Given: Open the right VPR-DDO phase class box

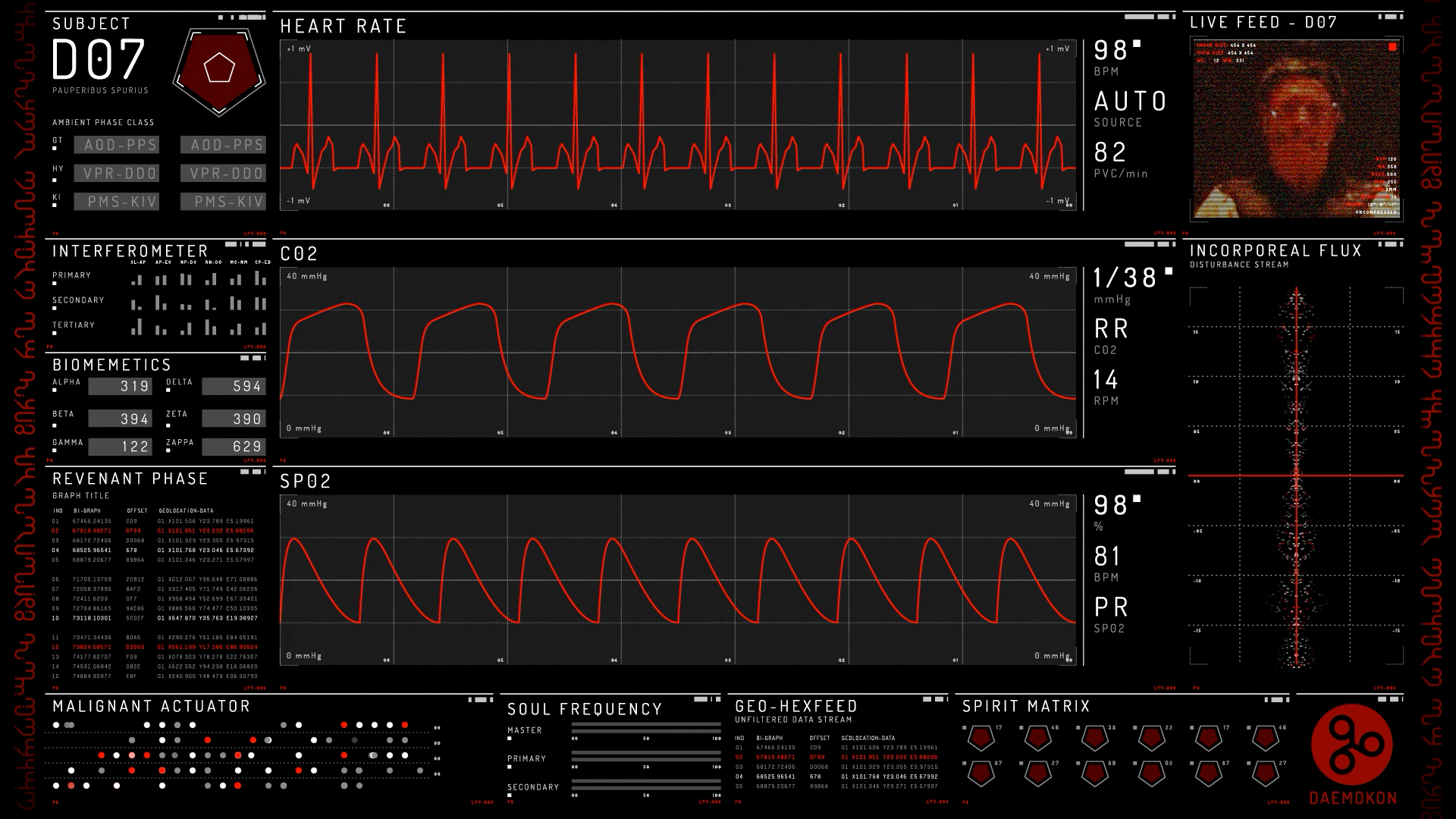Looking at the screenshot, I should tap(224, 174).
